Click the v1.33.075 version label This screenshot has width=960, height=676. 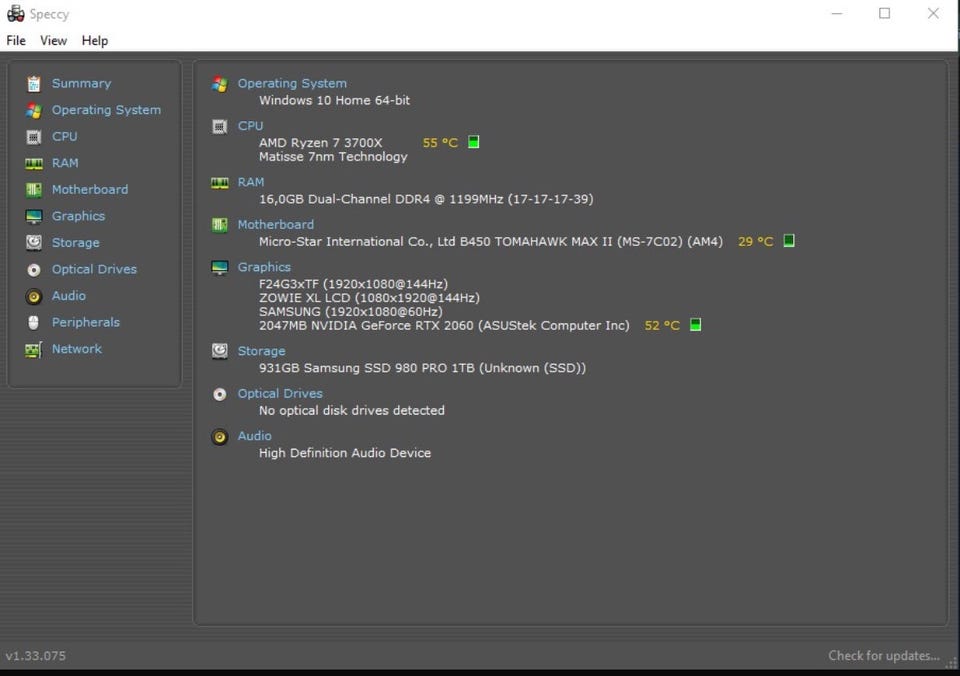36,656
